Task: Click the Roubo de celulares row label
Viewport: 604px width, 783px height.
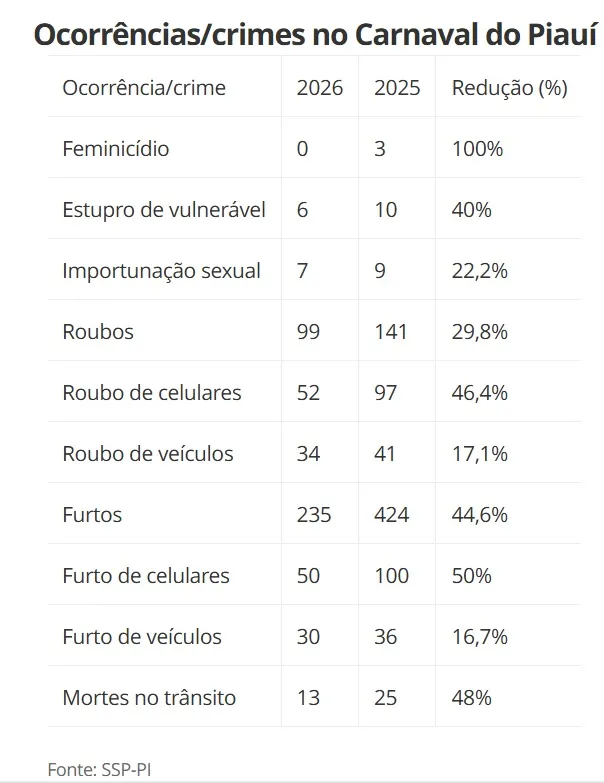Action: [x=152, y=393]
